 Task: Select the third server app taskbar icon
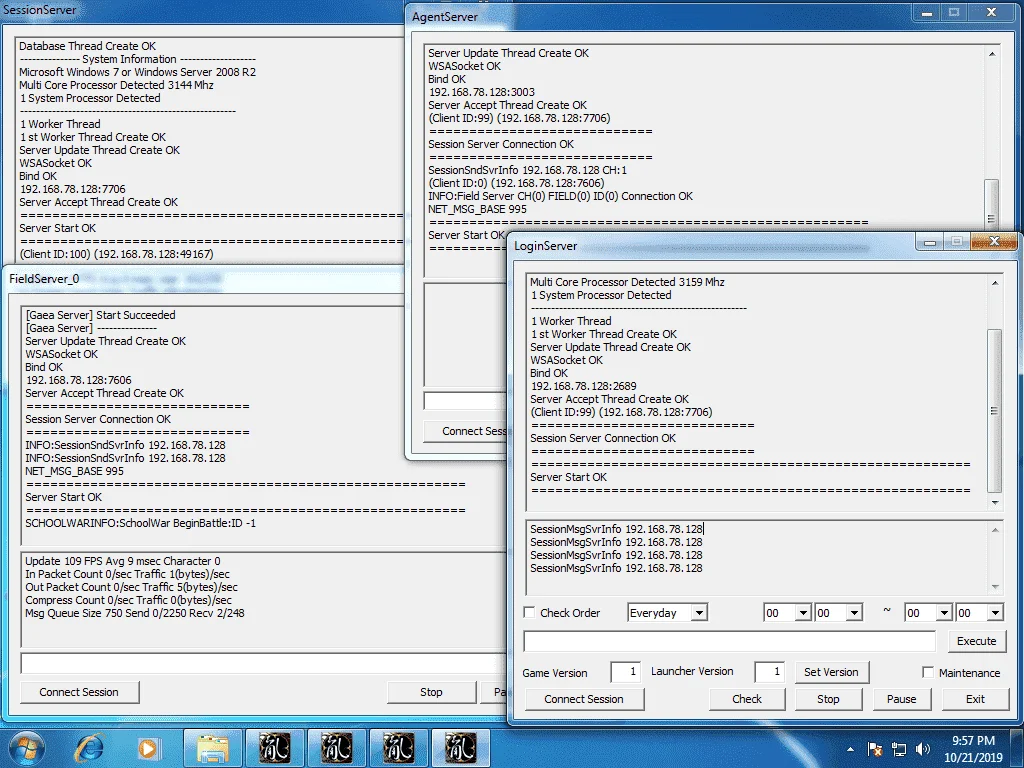398,748
